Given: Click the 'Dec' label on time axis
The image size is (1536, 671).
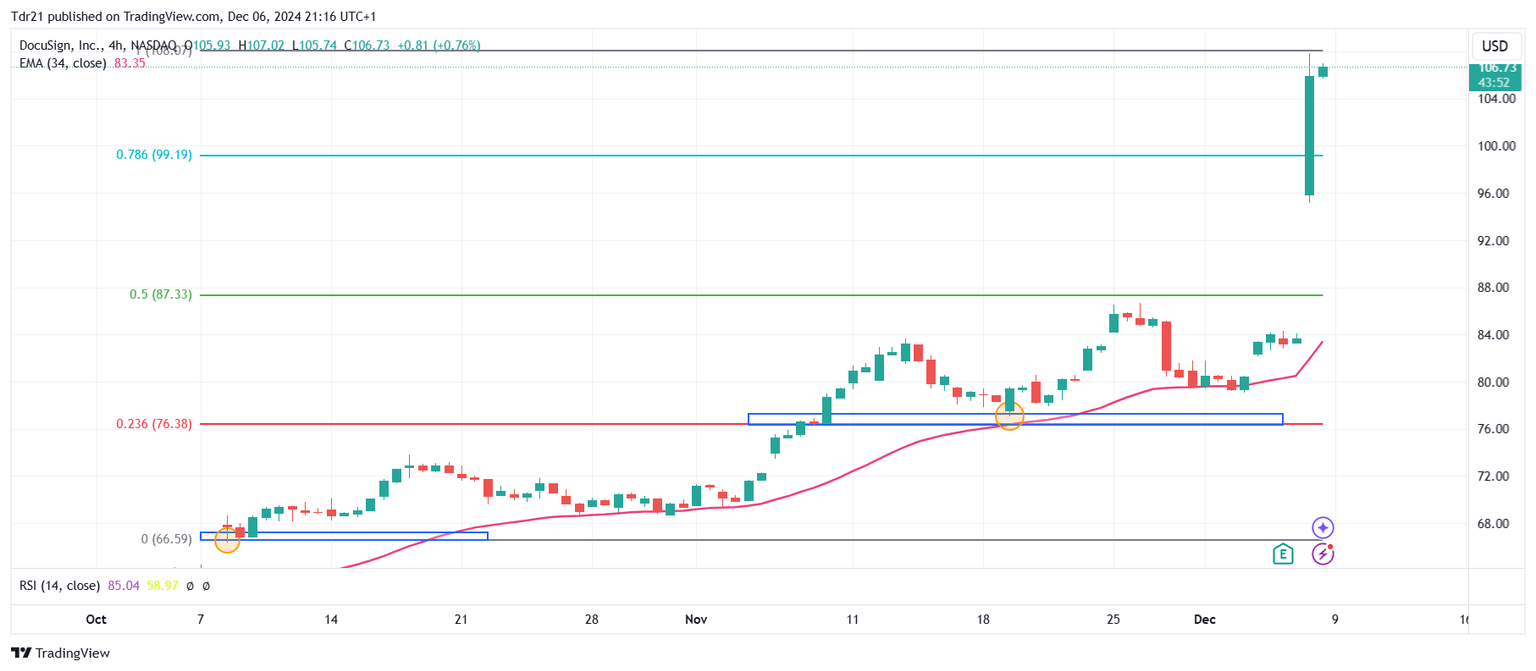Looking at the screenshot, I should coord(1204,620).
